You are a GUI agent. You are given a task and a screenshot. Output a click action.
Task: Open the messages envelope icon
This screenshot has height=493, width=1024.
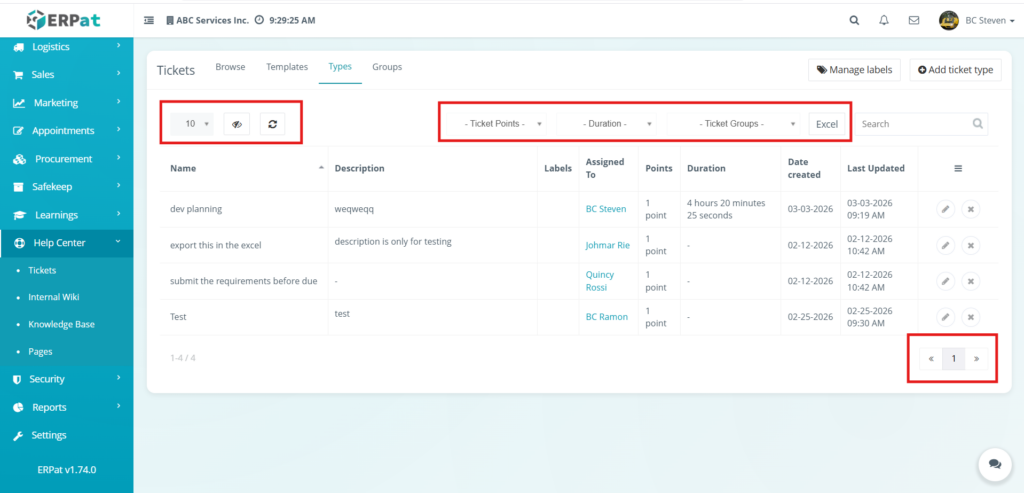point(913,20)
